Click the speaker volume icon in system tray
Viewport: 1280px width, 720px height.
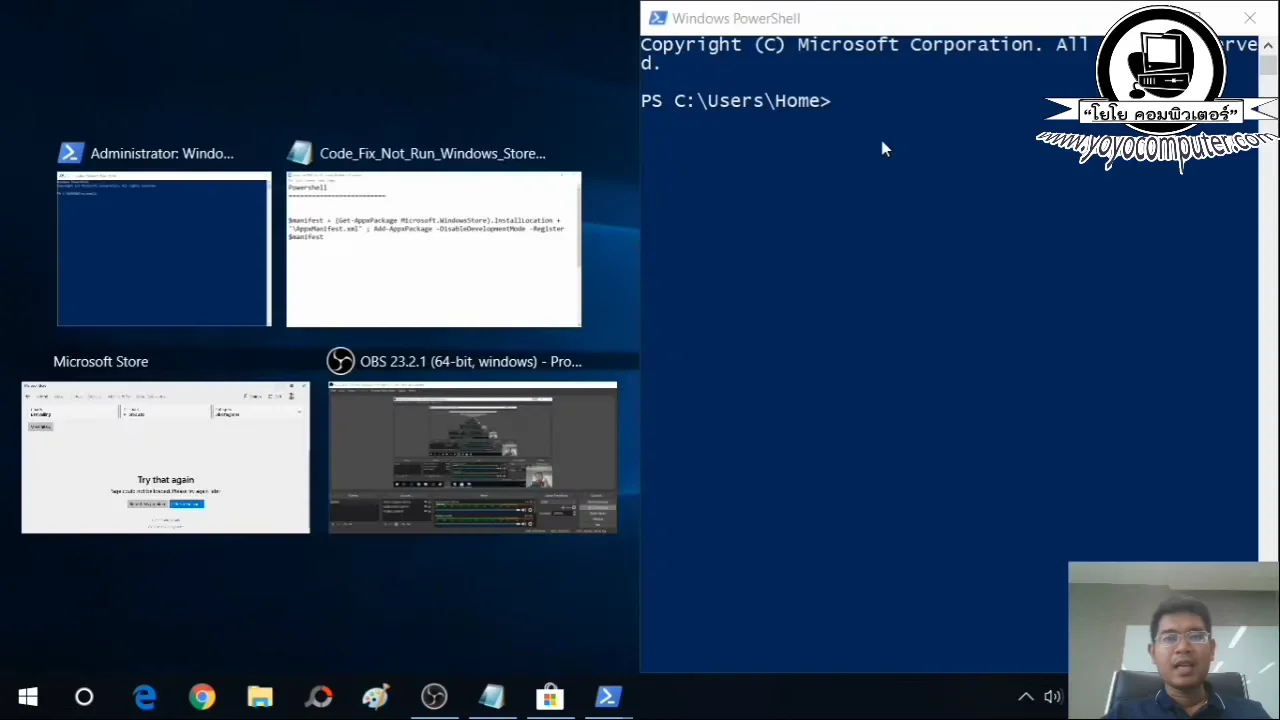pyautogui.click(x=1052, y=696)
